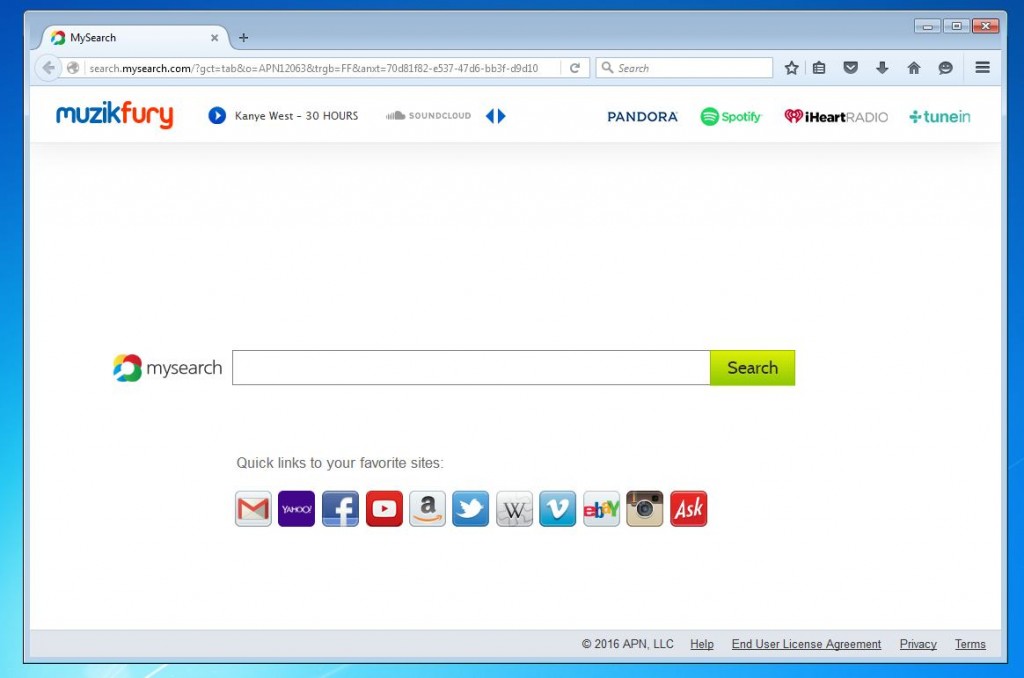Open the Amazon quick link icon
The width and height of the screenshot is (1024, 678).
pos(427,508)
